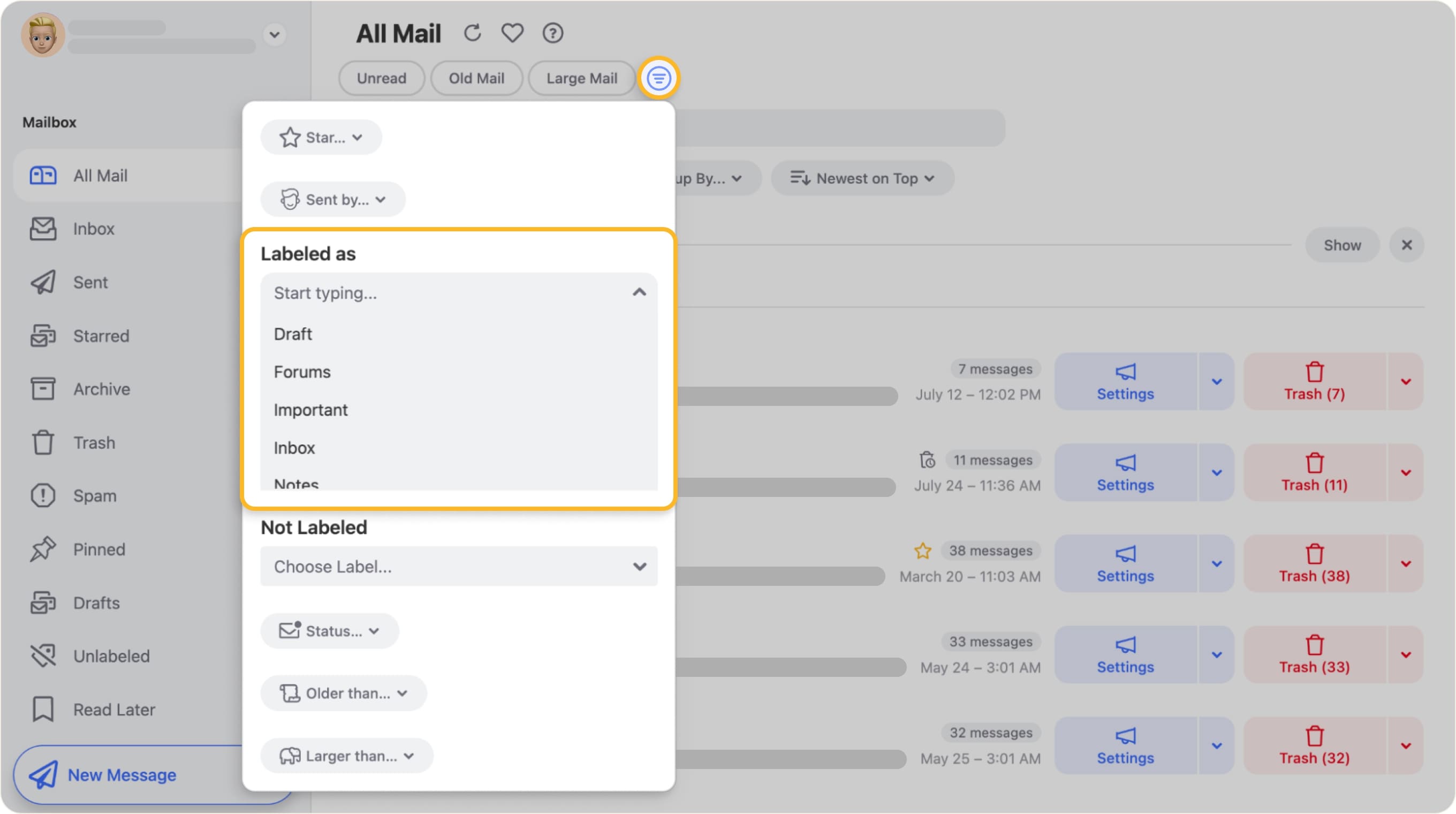Open the Newest on Top sorting dropdown
The image size is (1456, 814).
[x=862, y=178]
